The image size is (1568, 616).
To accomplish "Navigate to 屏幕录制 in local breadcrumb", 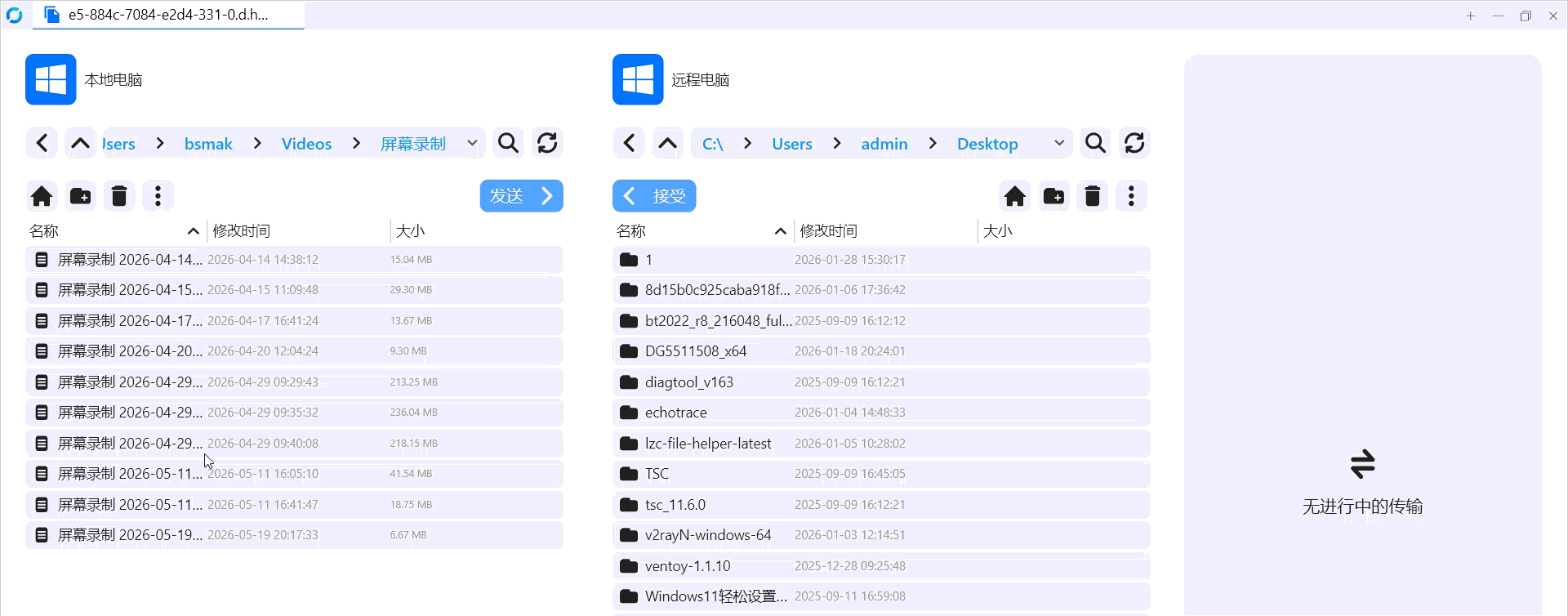I will (413, 144).
